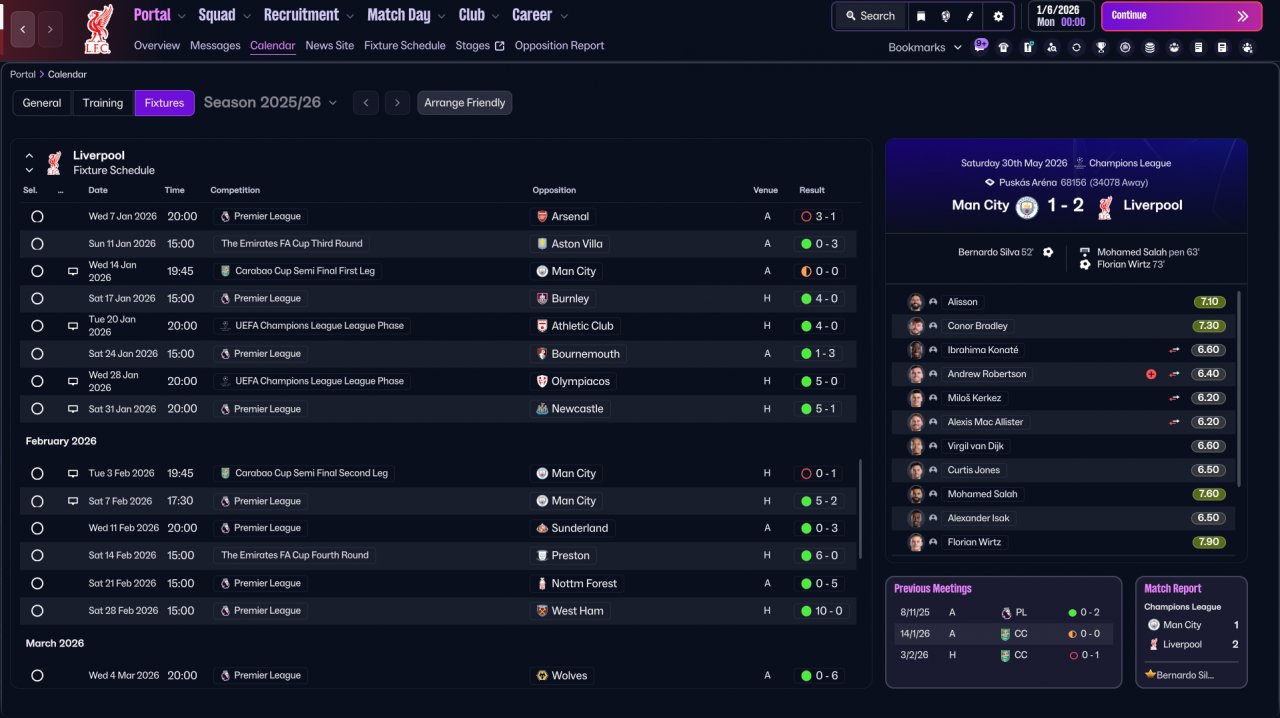Click the Aston Villa club badge

[542, 244]
